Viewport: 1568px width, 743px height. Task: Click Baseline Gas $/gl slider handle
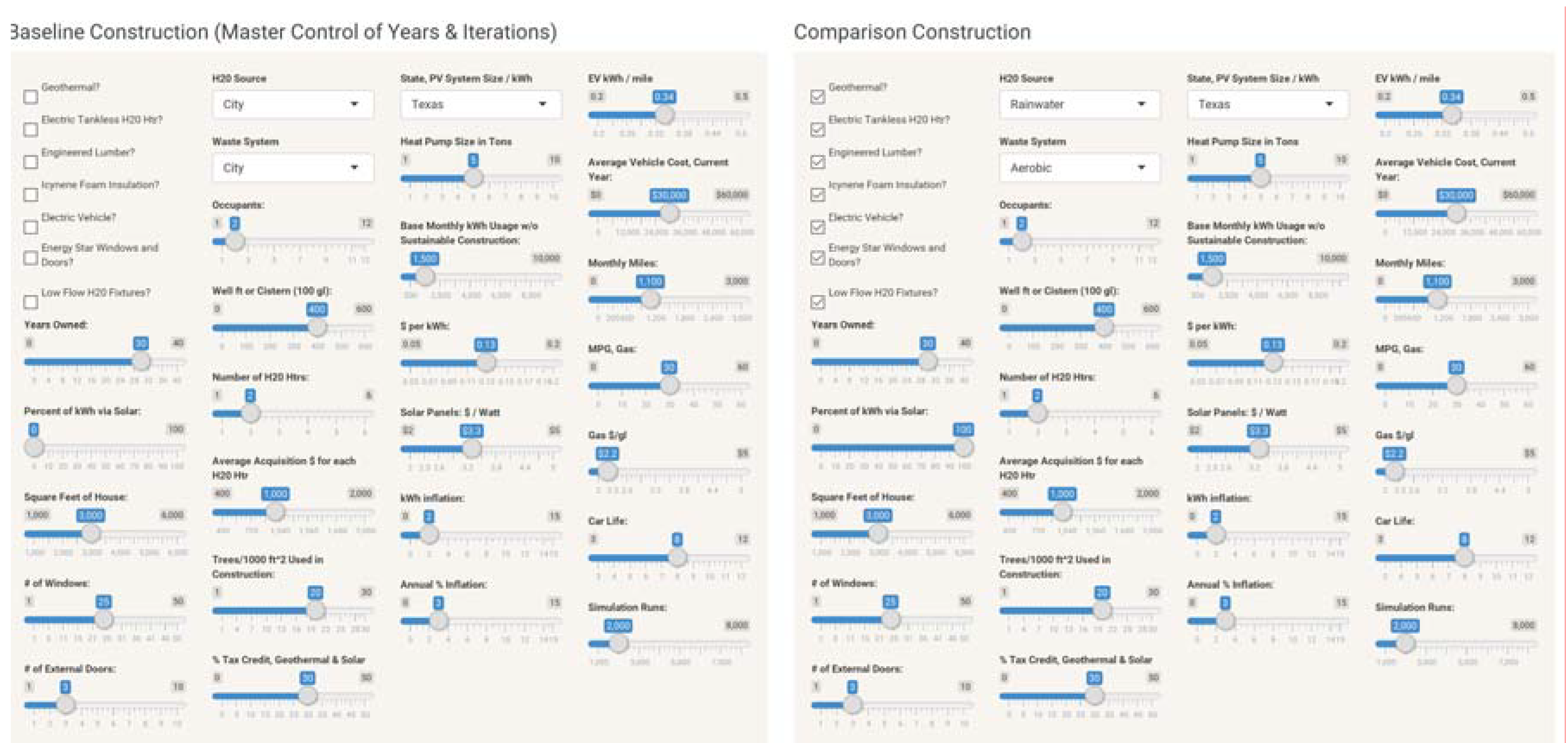[x=607, y=471]
